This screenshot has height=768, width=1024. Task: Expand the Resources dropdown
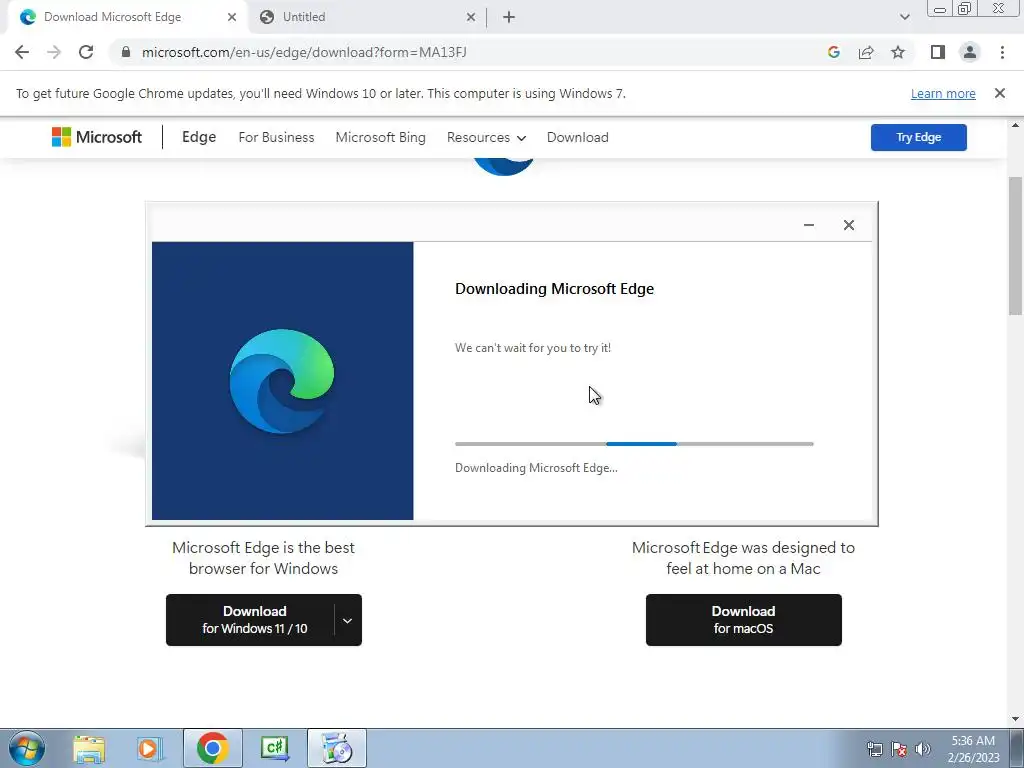487,137
